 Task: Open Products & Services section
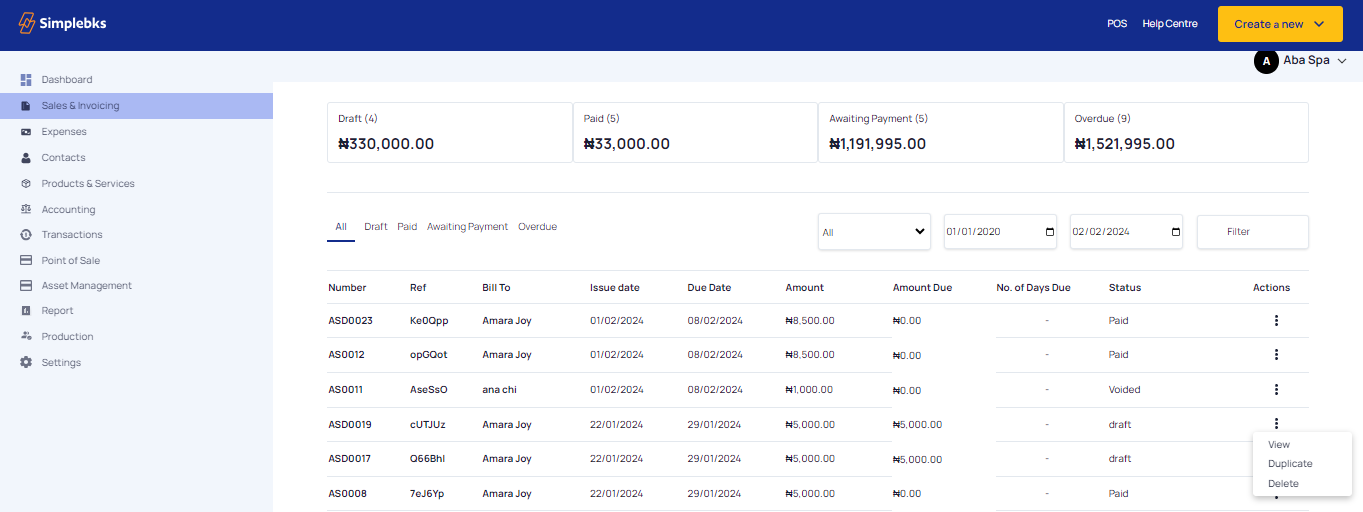pos(88,184)
